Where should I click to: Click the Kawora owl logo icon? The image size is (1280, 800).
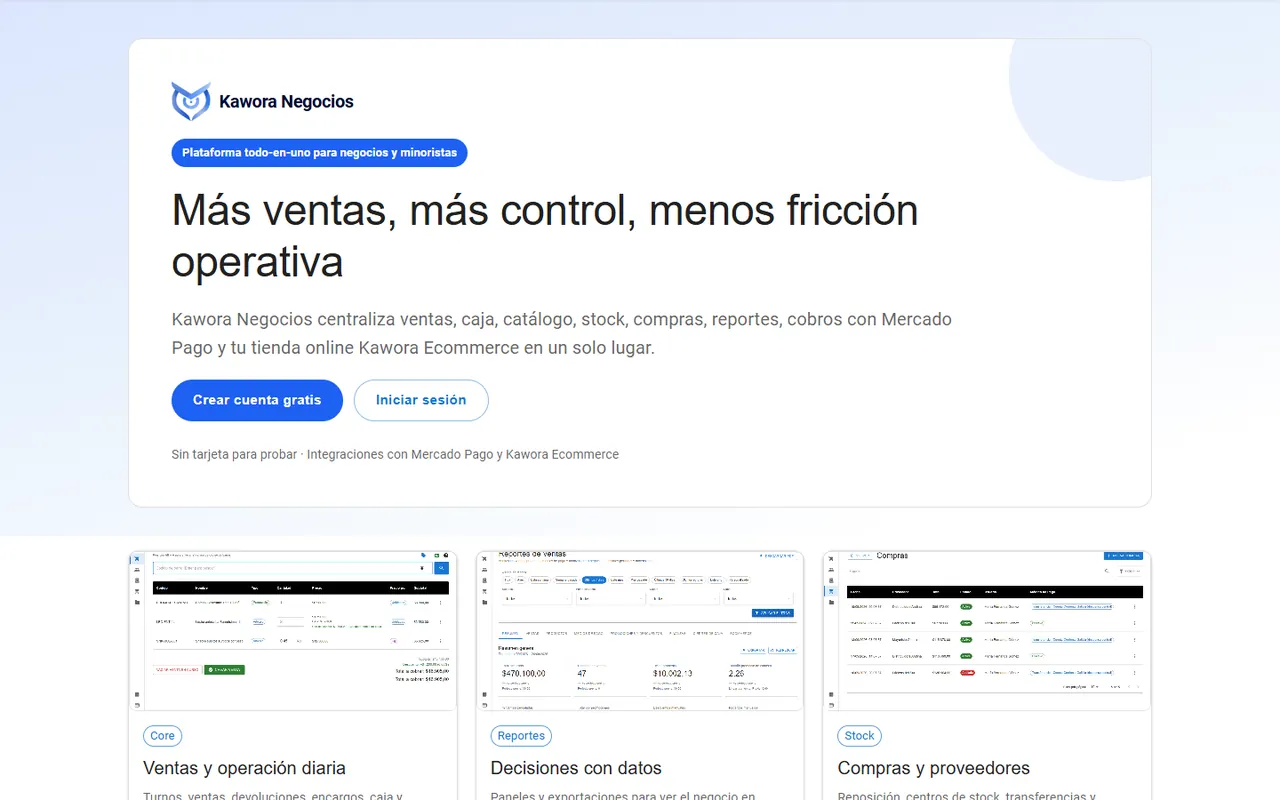(191, 101)
